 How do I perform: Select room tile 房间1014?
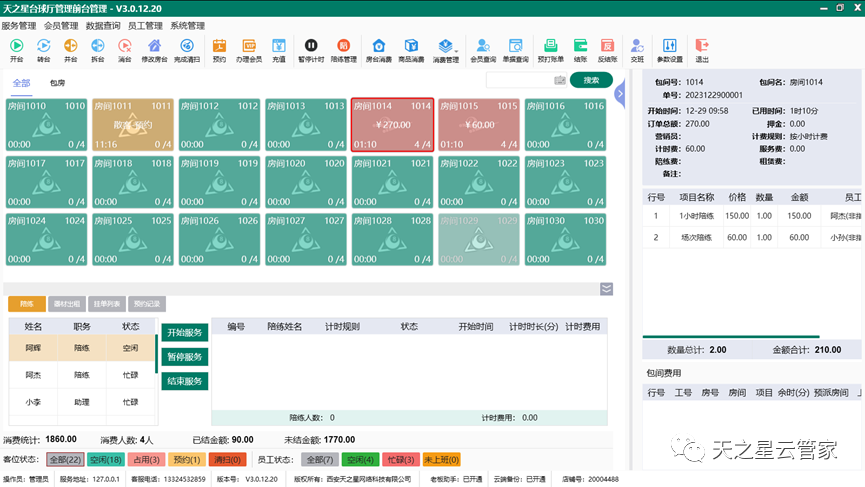392,125
